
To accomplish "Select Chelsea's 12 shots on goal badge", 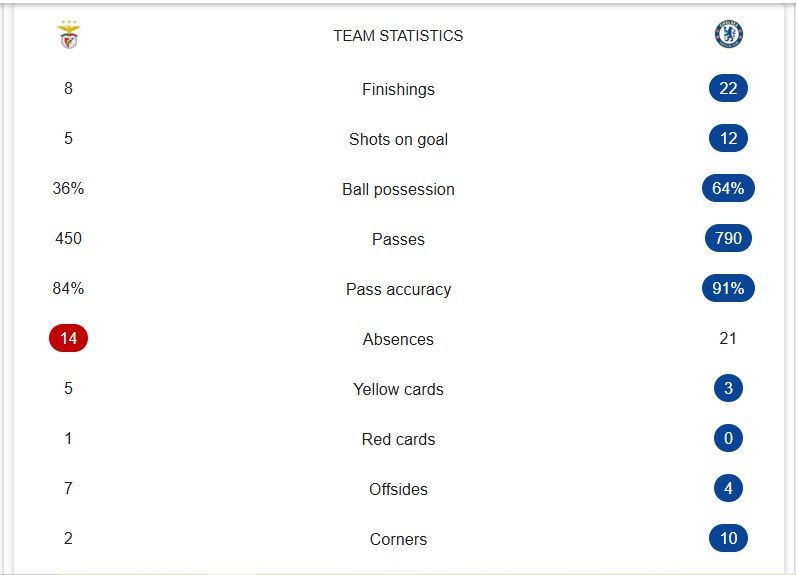I will pos(728,138).
